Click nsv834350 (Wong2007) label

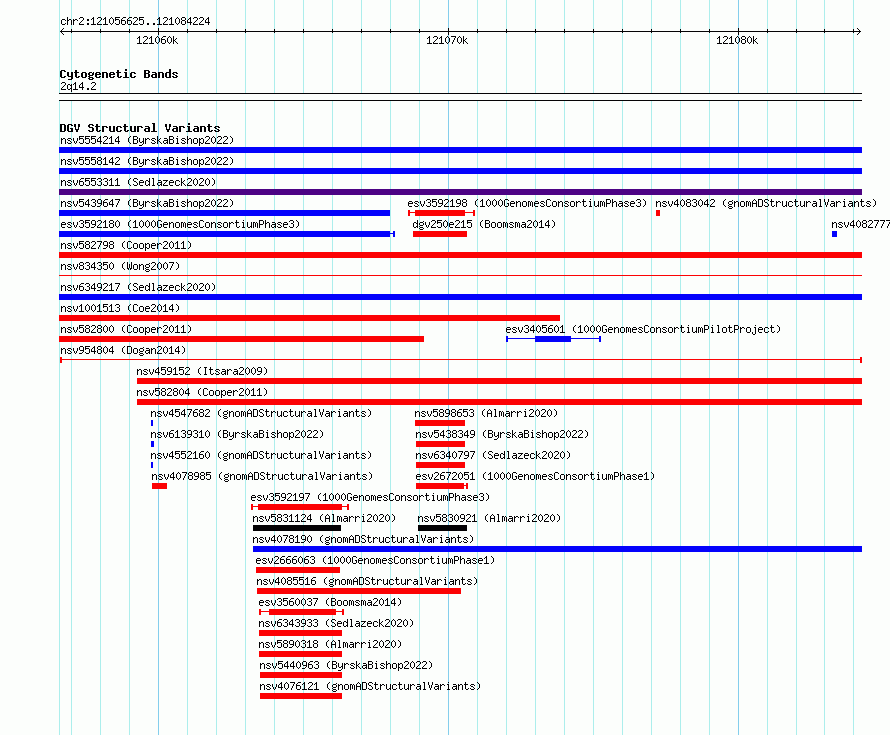click(x=120, y=266)
